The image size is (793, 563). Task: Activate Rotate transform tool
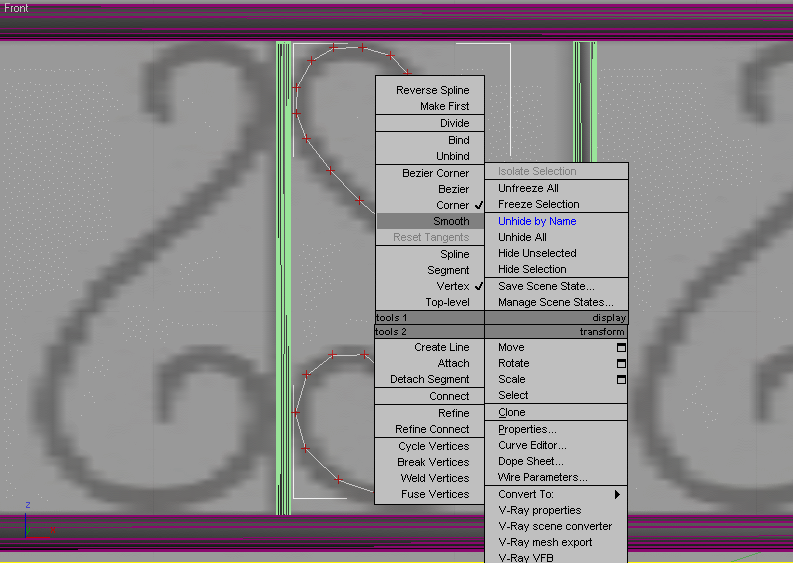(513, 363)
